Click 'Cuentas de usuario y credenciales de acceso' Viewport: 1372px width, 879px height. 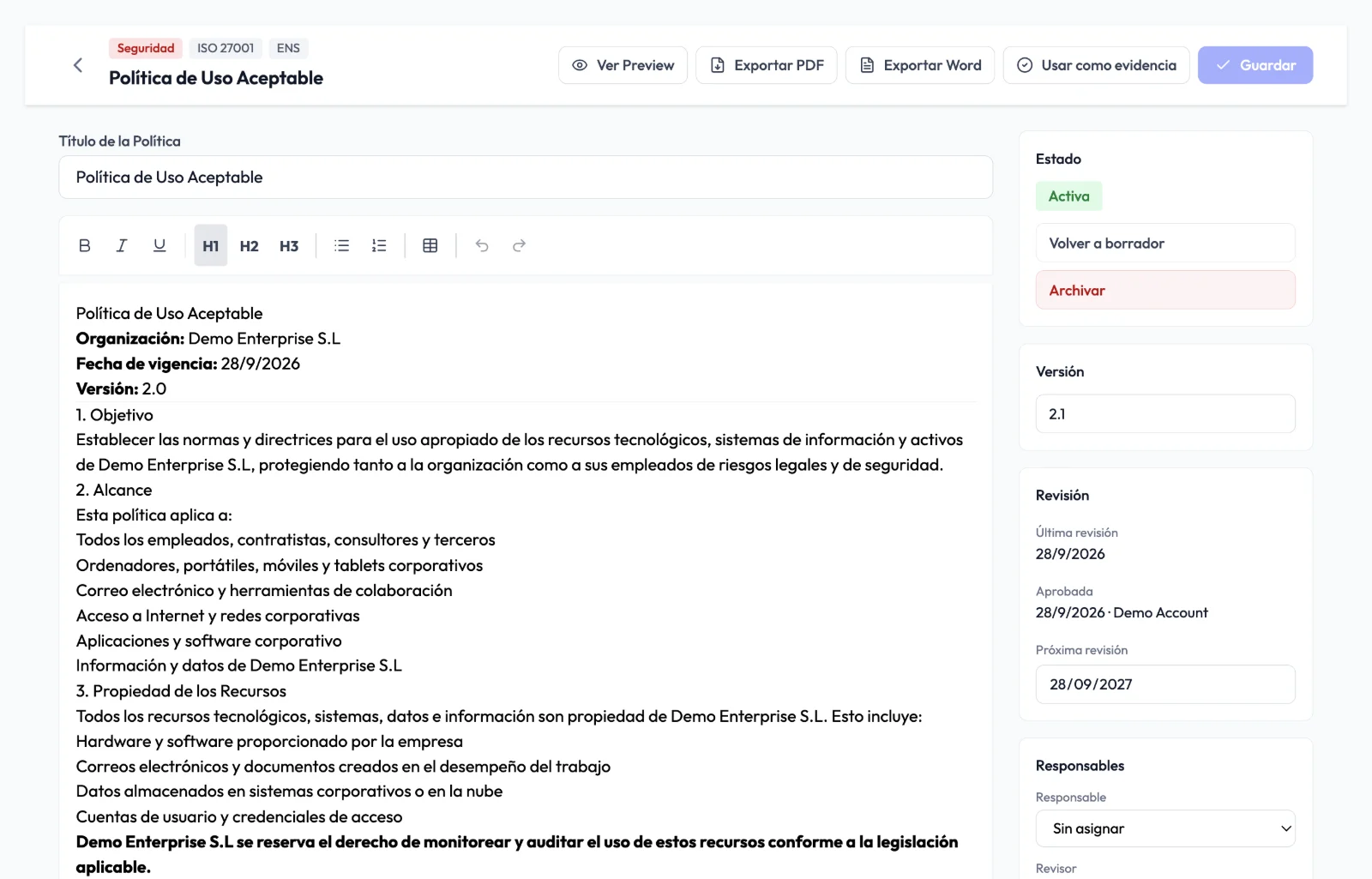239,816
